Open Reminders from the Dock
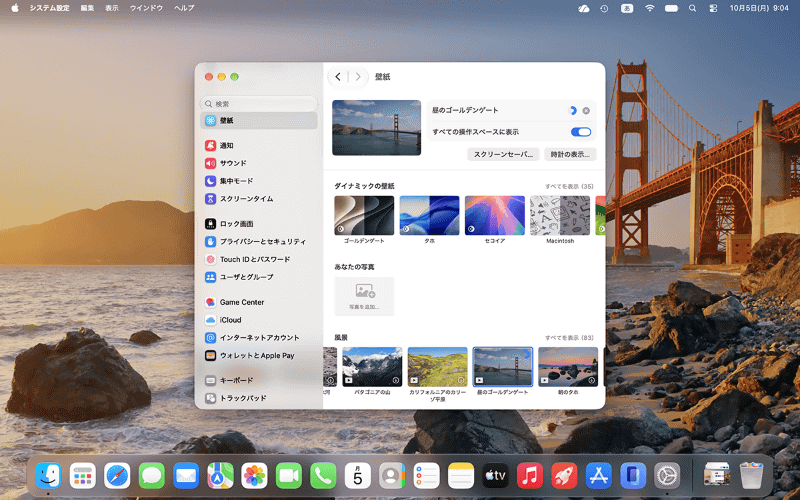This screenshot has width=800, height=500. (x=427, y=476)
